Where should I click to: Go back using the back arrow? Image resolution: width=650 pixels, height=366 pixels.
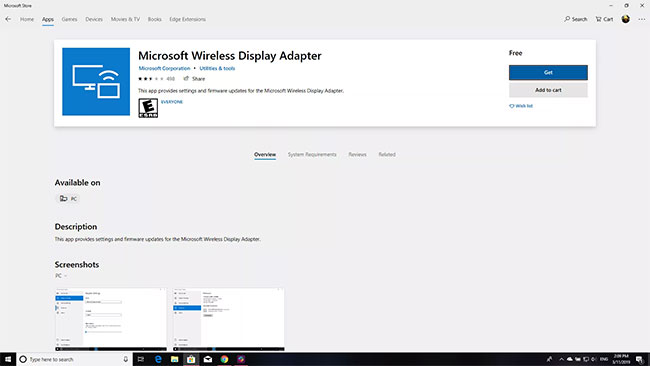pos(8,19)
